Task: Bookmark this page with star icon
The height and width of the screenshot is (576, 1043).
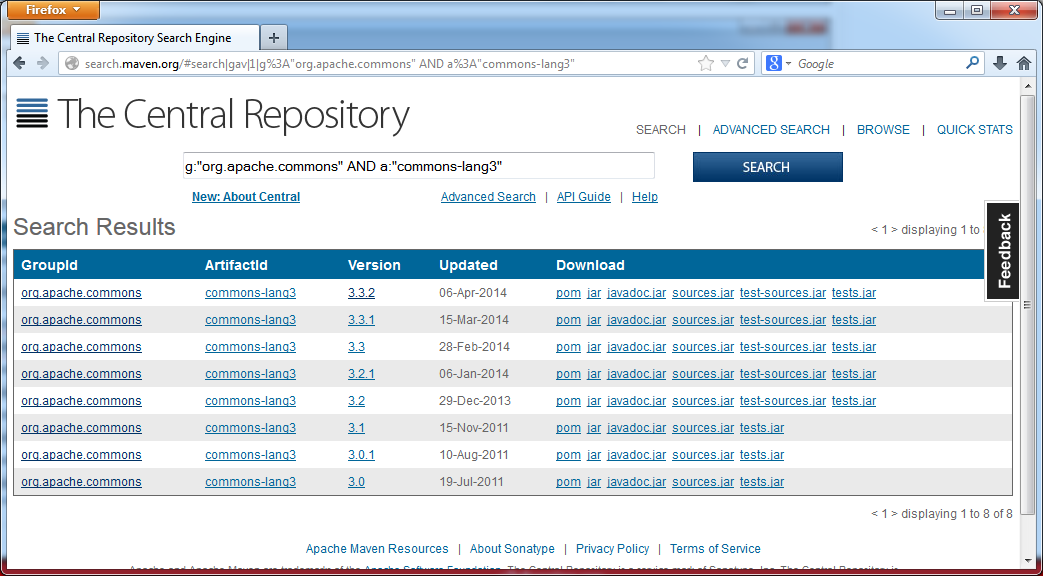Action: tap(705, 63)
